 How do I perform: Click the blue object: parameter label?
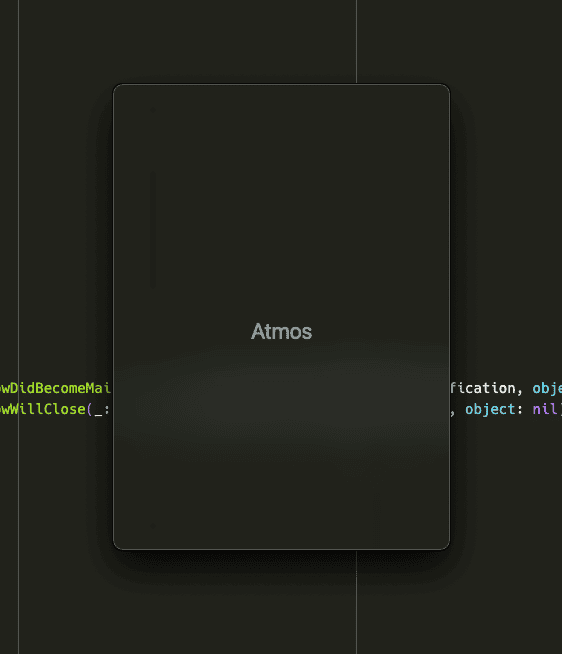[x=494, y=410]
